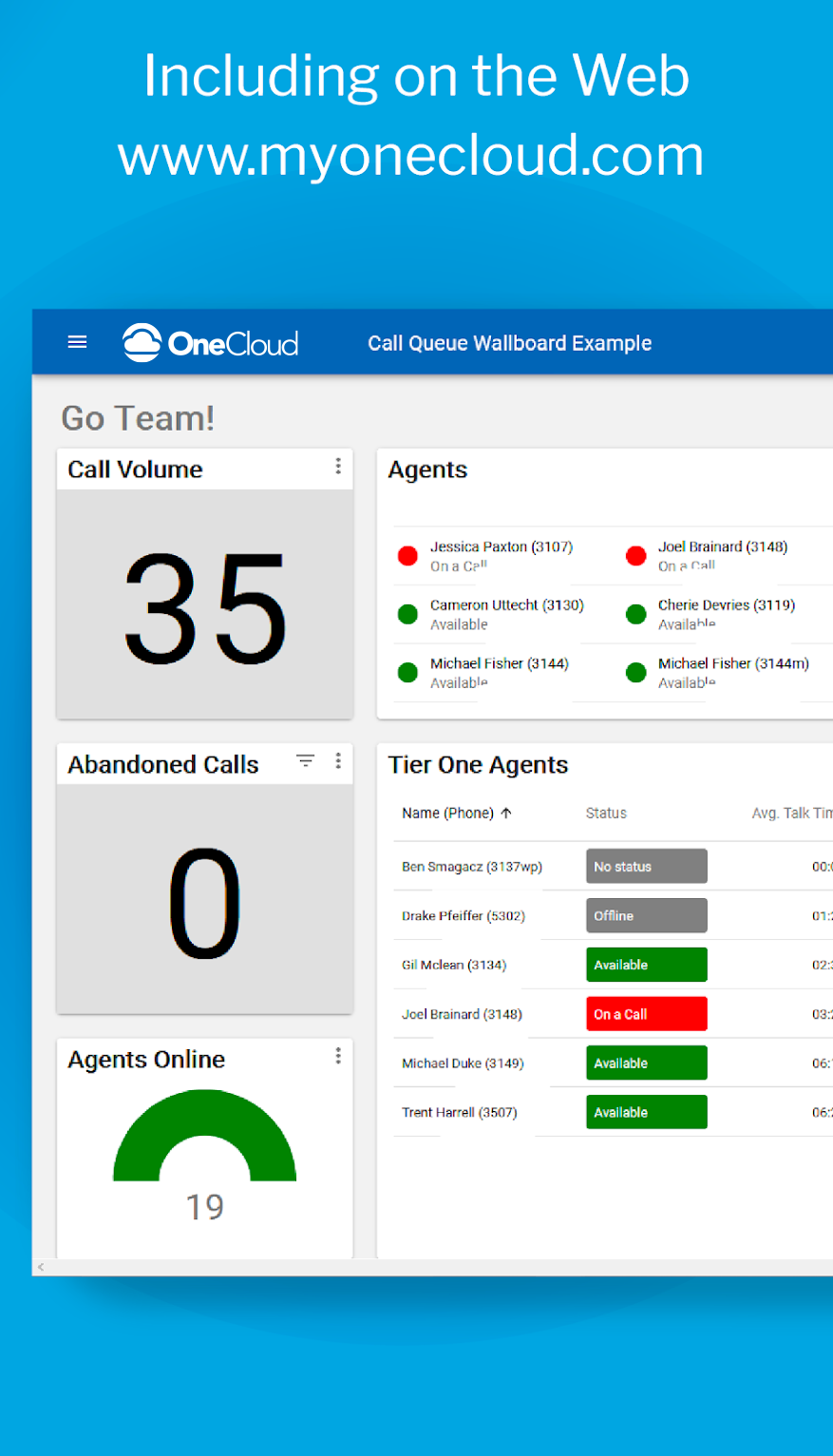
Task: Click Cherie Devries (3119) agent name
Action: [727, 604]
